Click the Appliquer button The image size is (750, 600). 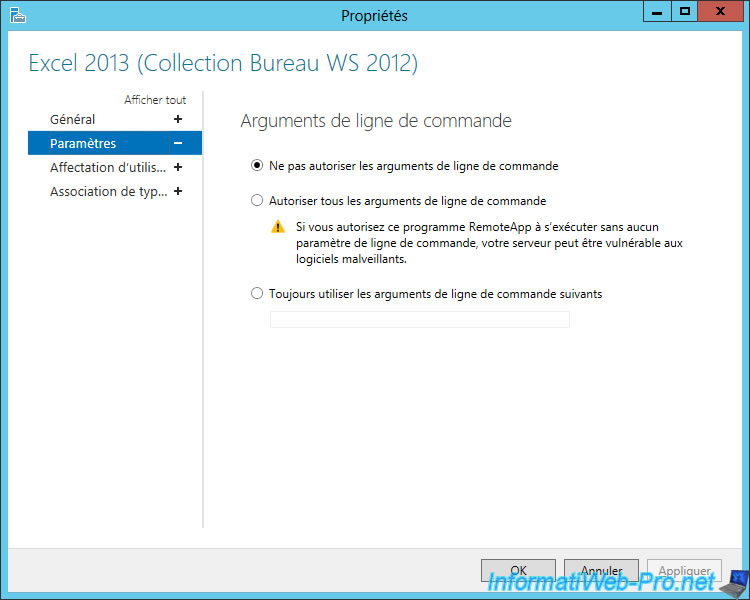(x=684, y=570)
